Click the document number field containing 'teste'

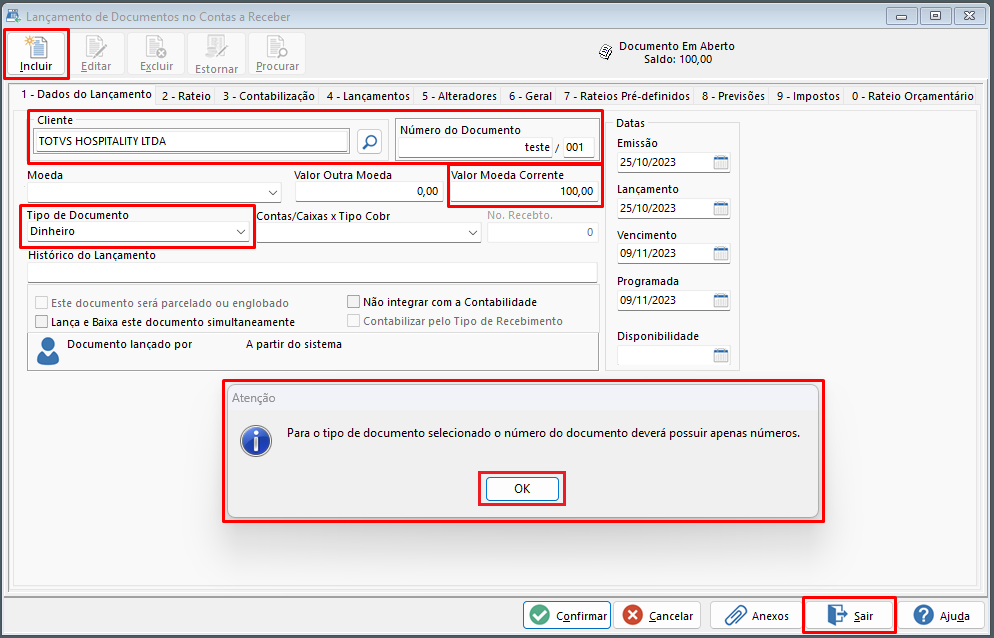click(475, 147)
